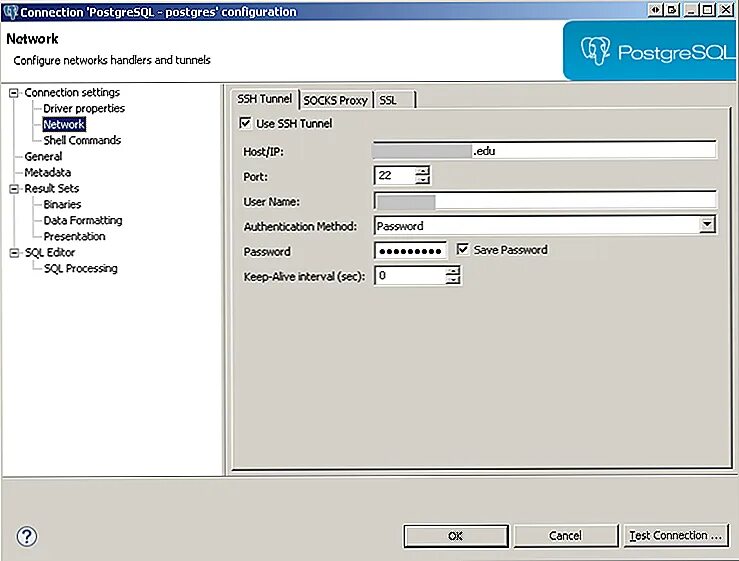Toggle the Use SSH Tunnel checkbox
The height and width of the screenshot is (561, 739).
click(245, 124)
